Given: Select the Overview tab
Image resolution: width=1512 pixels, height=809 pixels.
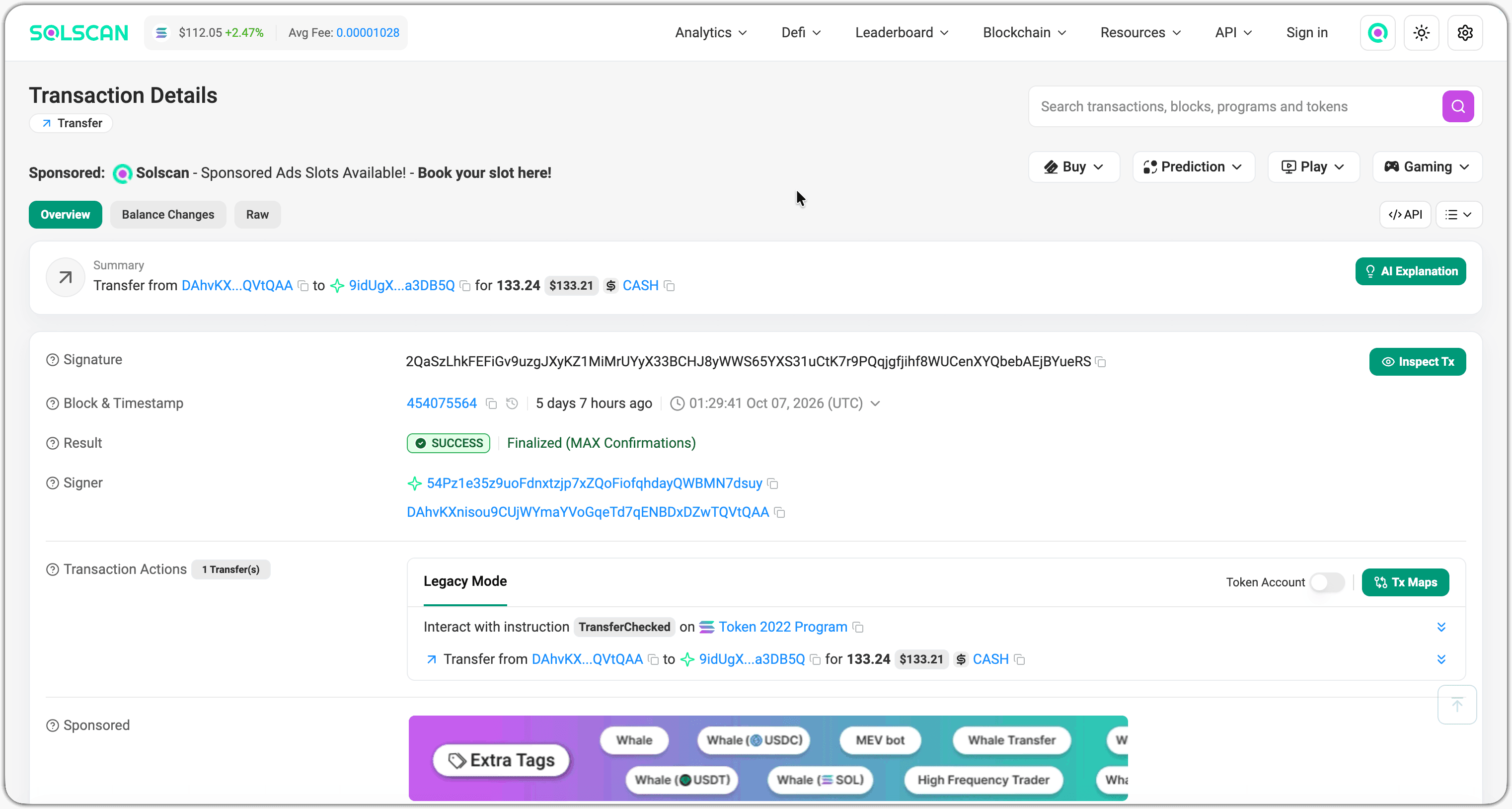Looking at the screenshot, I should click(65, 215).
